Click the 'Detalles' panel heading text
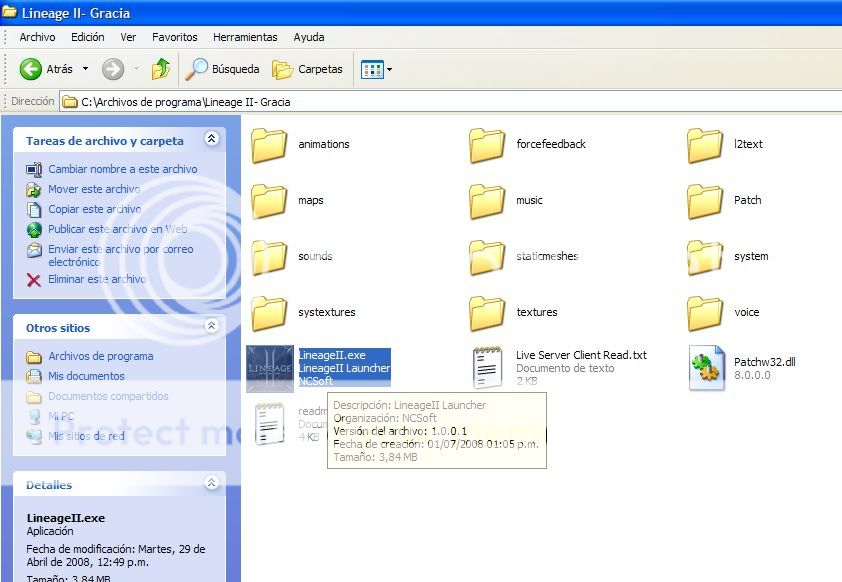 click(49, 485)
